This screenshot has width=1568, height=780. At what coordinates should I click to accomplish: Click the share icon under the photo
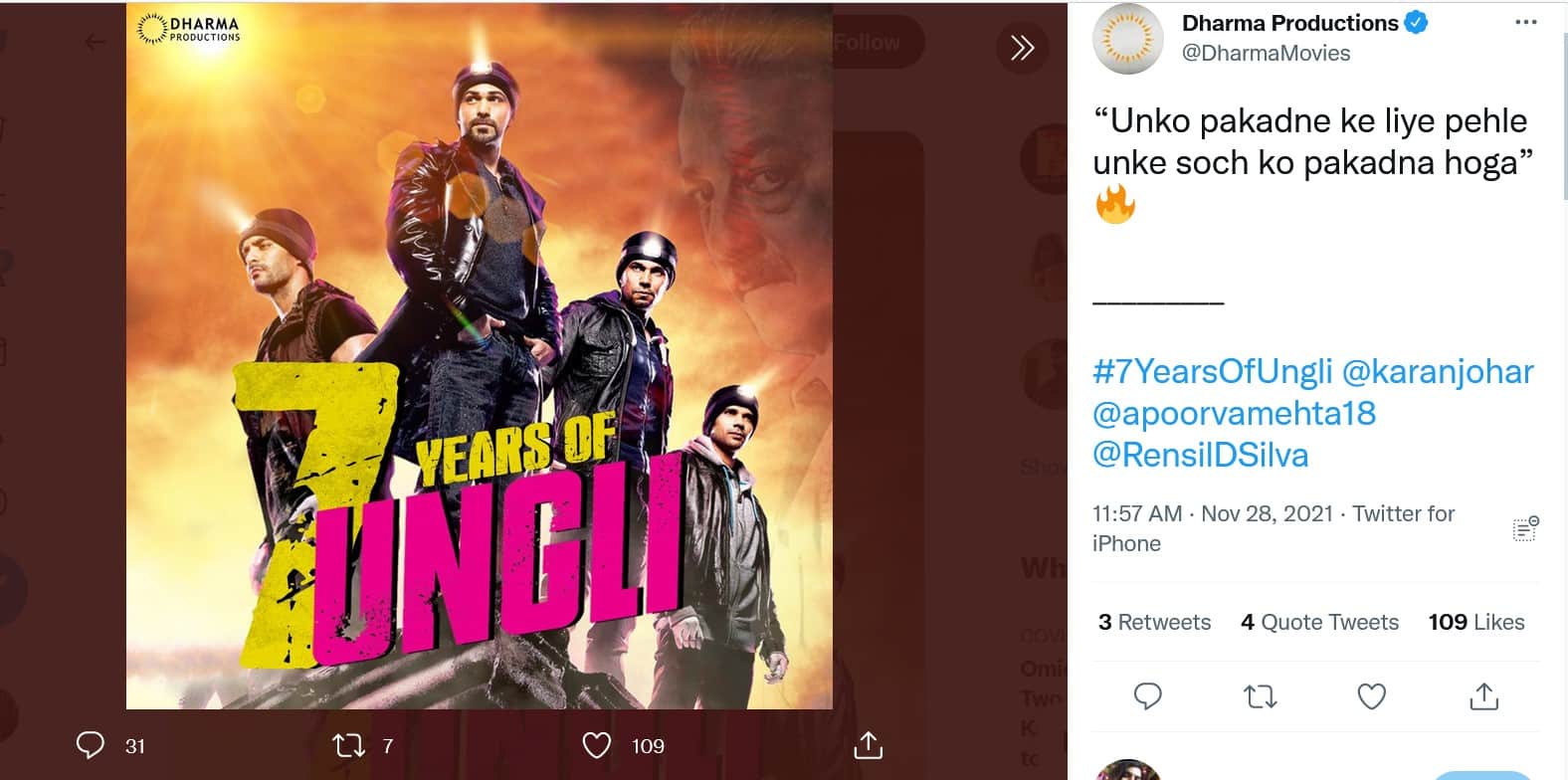pos(868,745)
